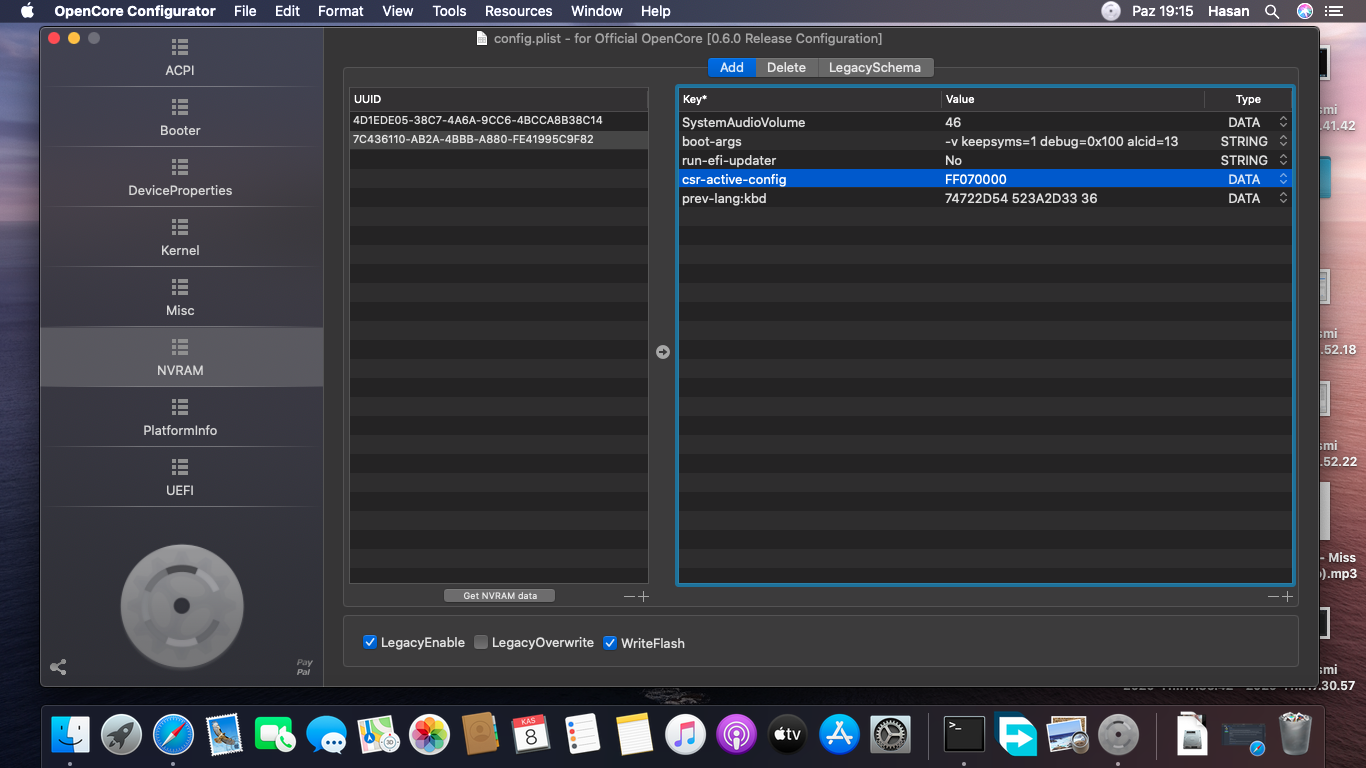Open type dropdown for csr-active-config row
The height and width of the screenshot is (768, 1366).
point(1283,179)
